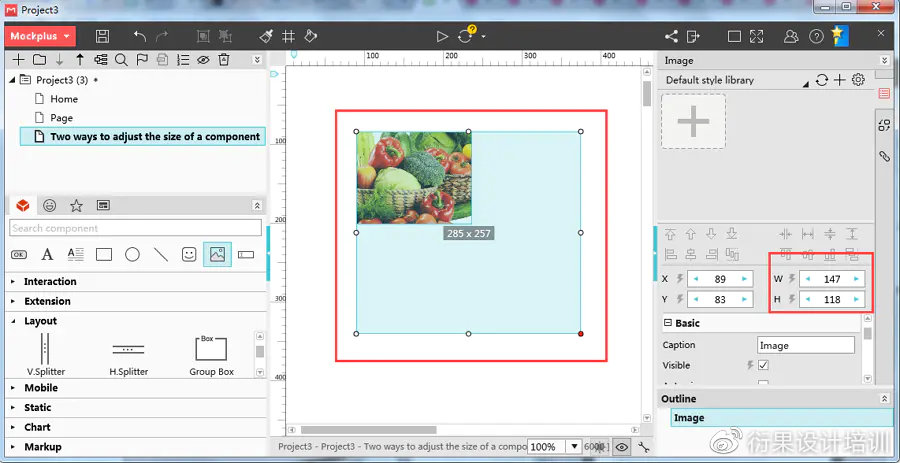Screen dimensions: 900x463
Task: Add a new page with plus icon
Action: click(x=18, y=59)
